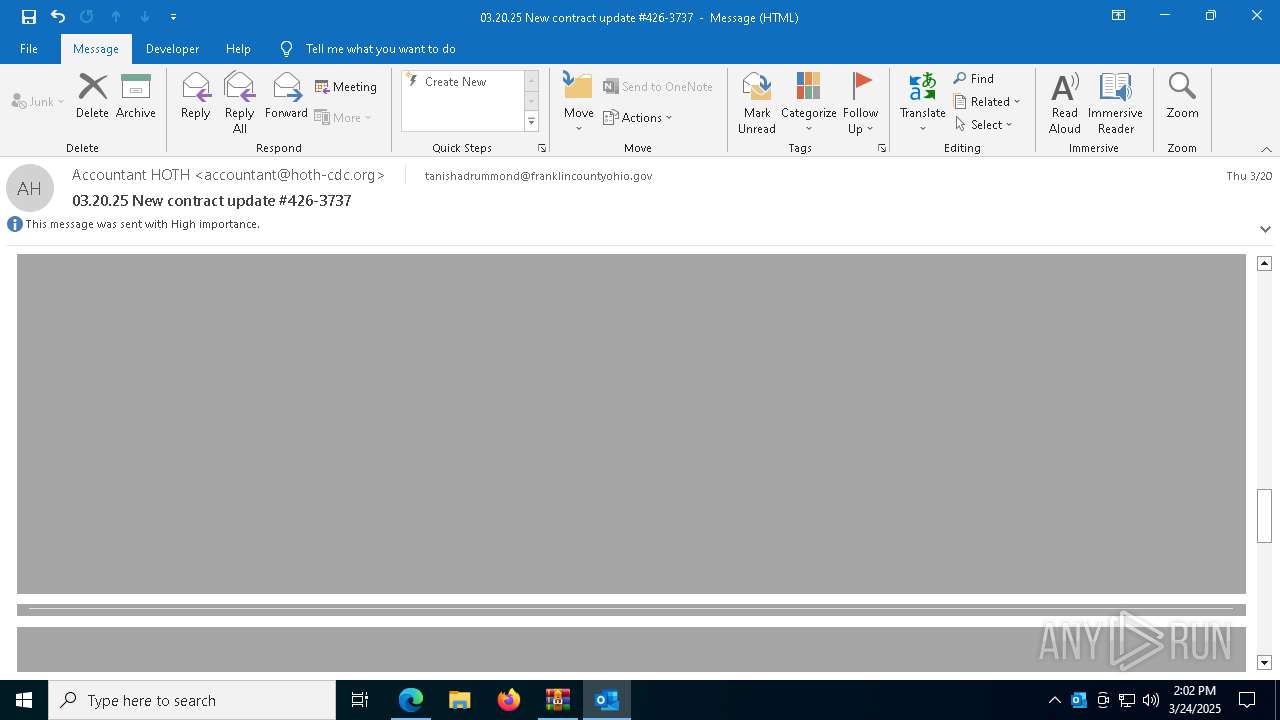Screen dimensions: 1280x720
Task: Launch Microsoft Edge from taskbar
Action: point(410,700)
